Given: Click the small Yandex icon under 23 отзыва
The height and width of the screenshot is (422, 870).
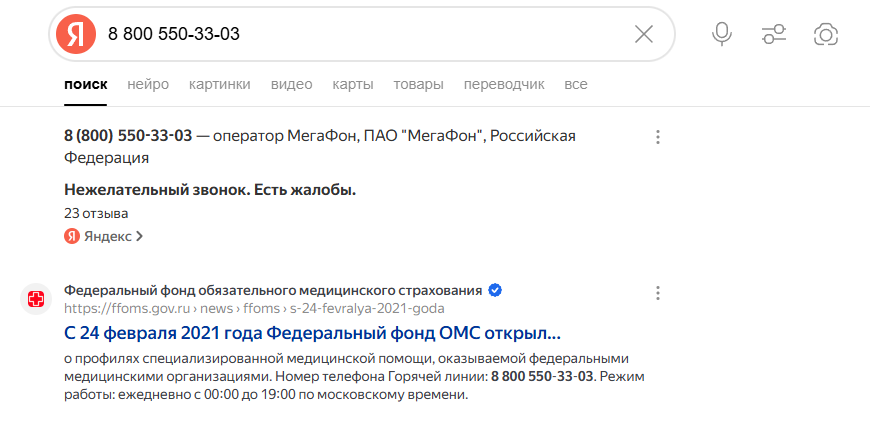Looking at the screenshot, I should 72,237.
